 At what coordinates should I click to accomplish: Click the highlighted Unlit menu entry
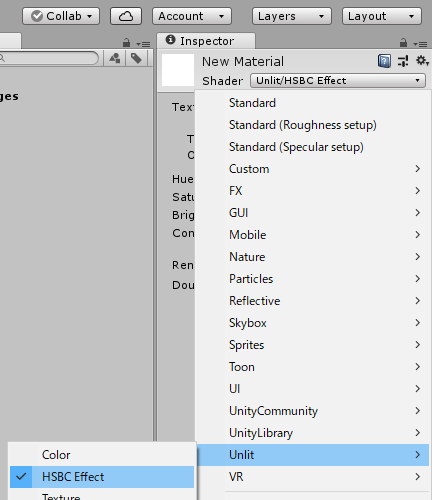[312, 455]
